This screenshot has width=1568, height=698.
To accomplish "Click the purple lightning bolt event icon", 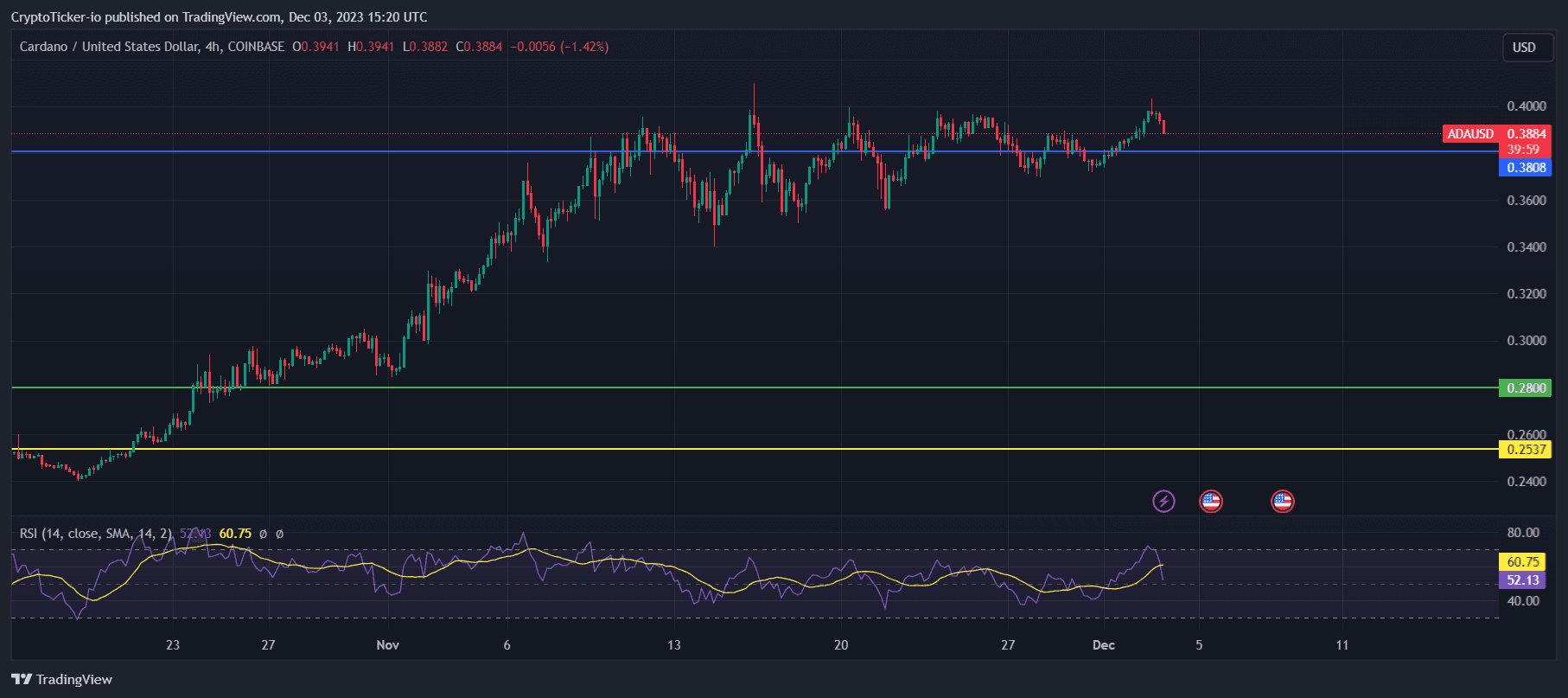I will point(1163,501).
